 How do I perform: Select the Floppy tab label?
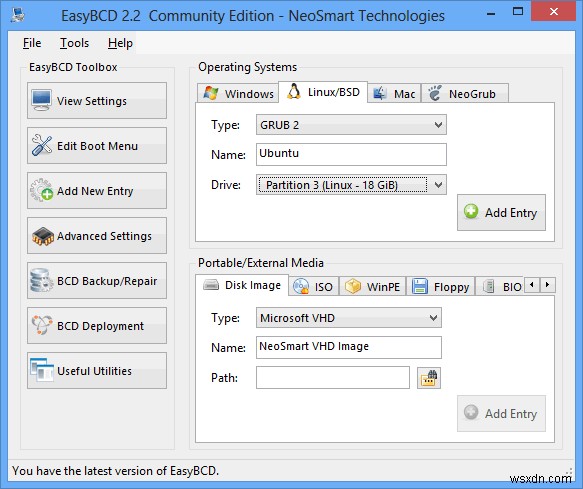tap(451, 287)
